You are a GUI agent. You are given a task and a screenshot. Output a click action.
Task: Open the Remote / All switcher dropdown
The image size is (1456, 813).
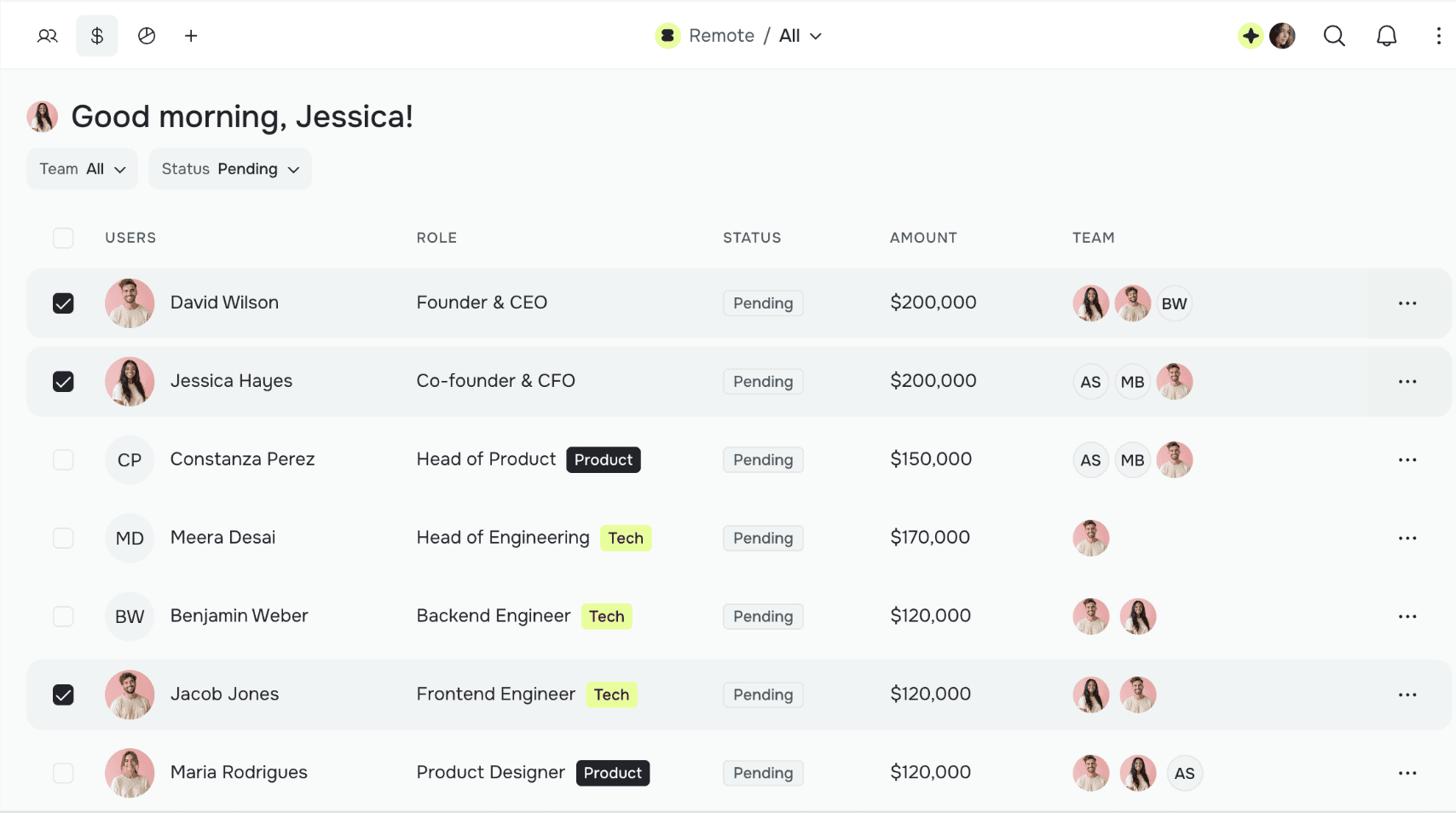click(755, 36)
